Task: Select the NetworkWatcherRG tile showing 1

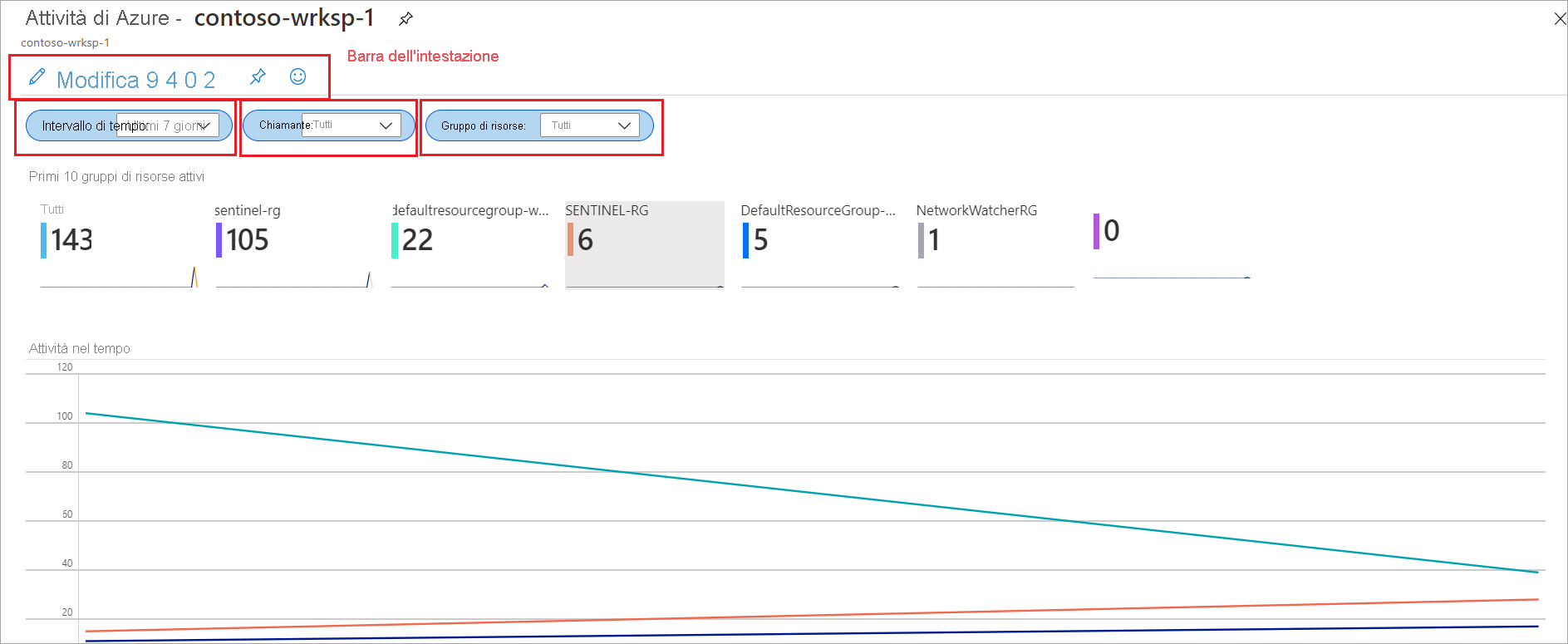Action: tap(995, 245)
